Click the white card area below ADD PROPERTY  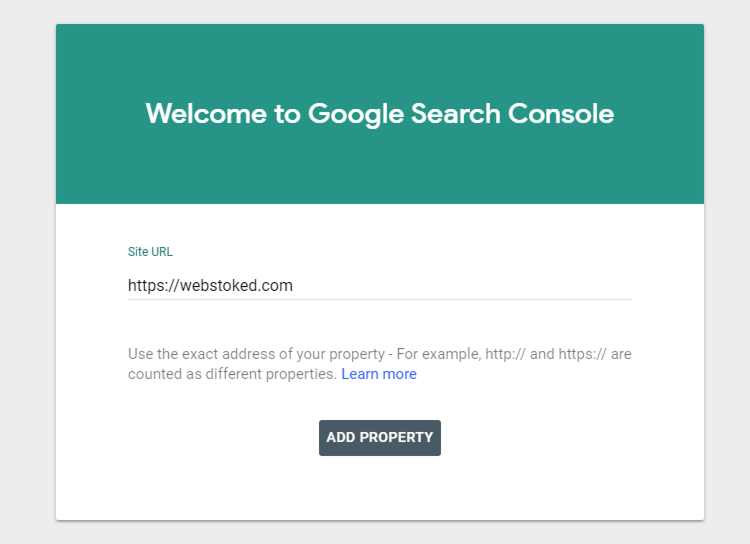click(x=380, y=488)
